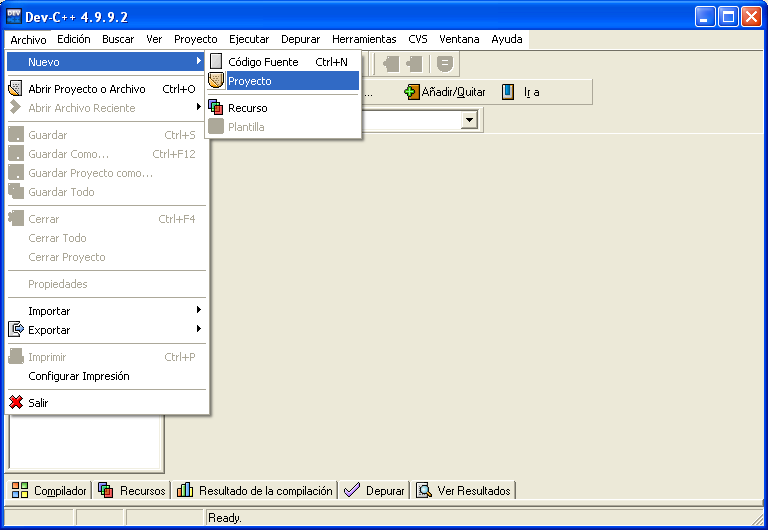This screenshot has width=768, height=530.
Task: Click the Dev-C++ title bar icon
Action: [x=14, y=16]
